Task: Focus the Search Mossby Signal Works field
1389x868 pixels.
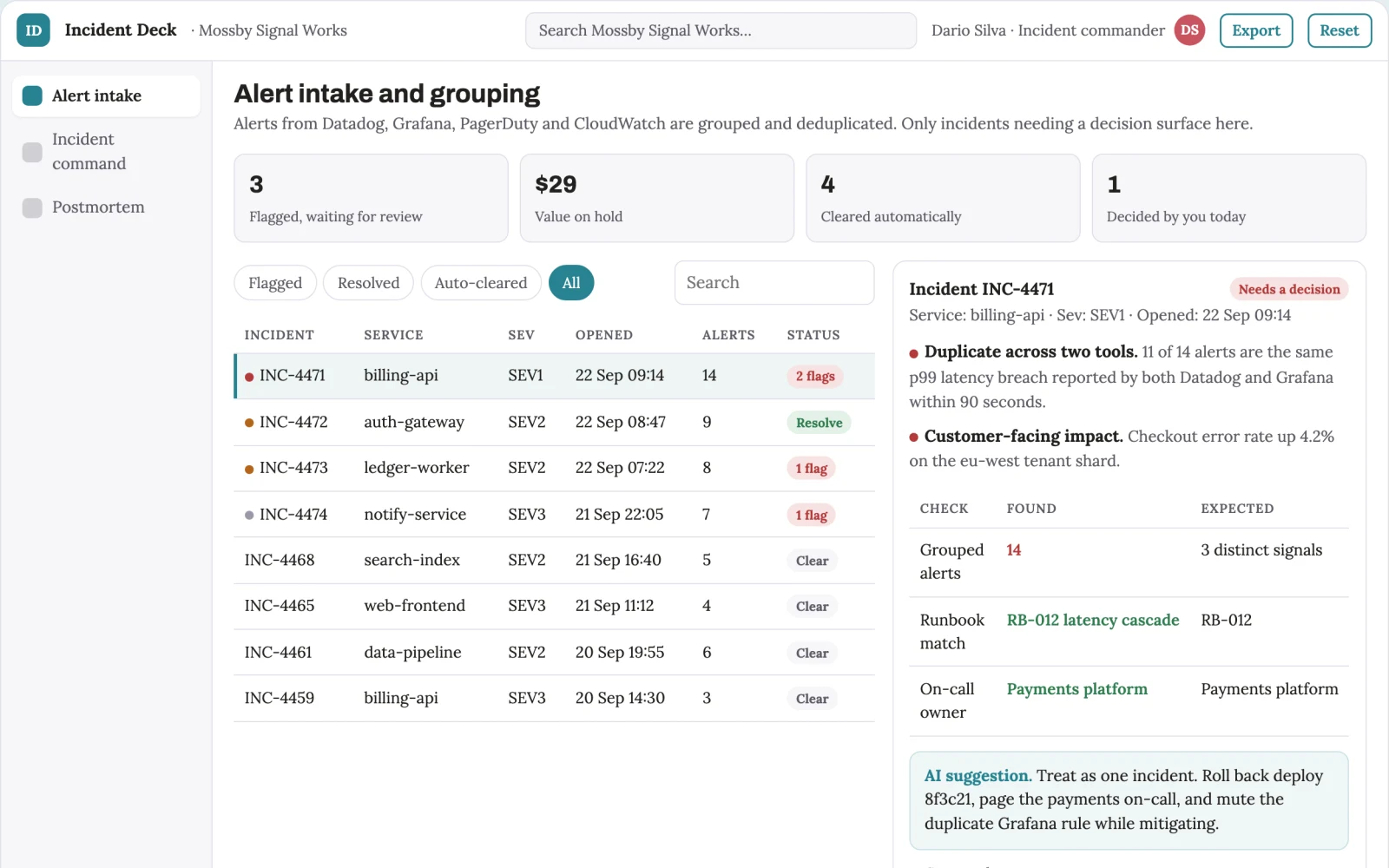Action: pyautogui.click(x=721, y=30)
